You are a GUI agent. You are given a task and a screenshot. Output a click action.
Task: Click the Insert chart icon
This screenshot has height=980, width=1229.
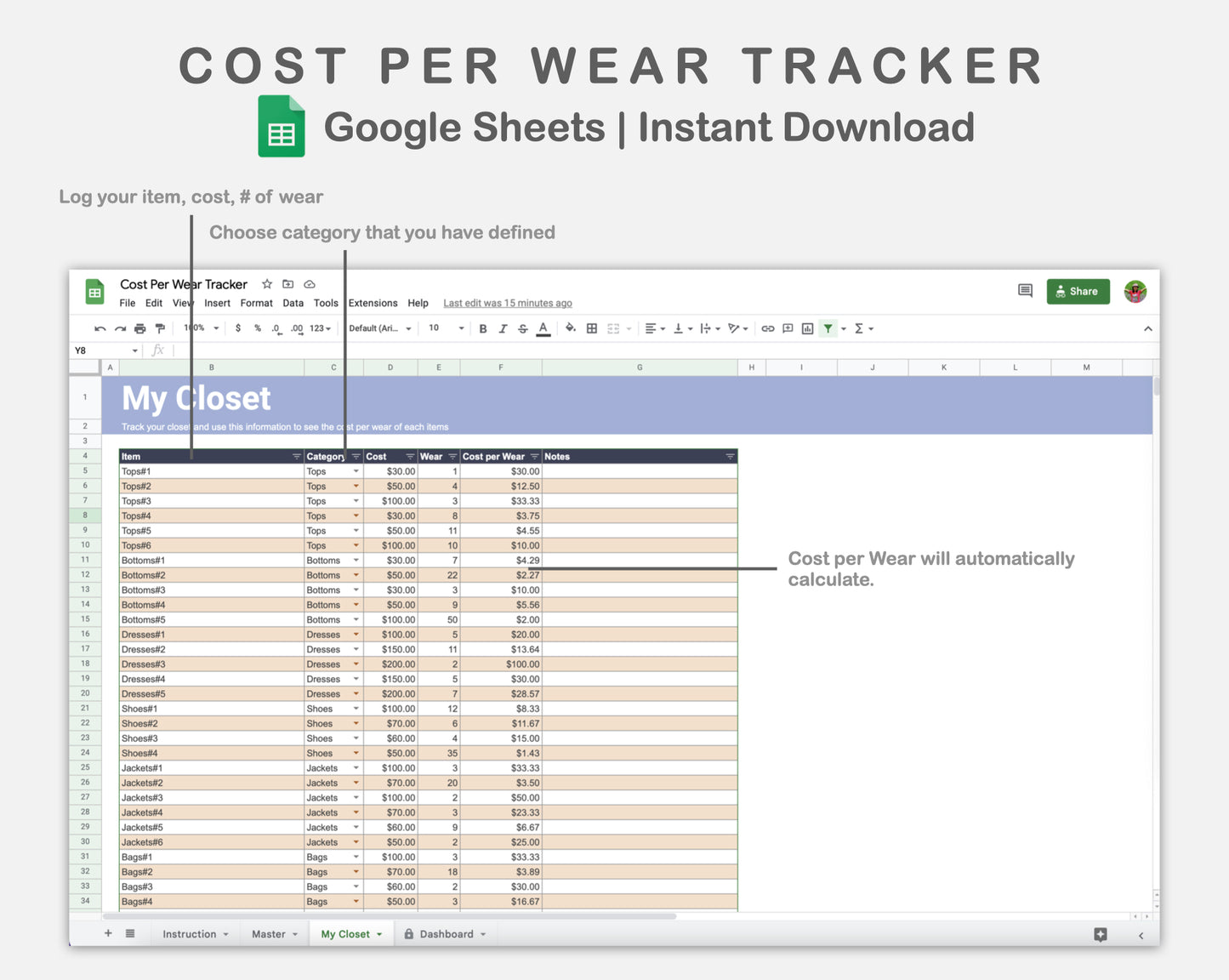[x=808, y=328]
